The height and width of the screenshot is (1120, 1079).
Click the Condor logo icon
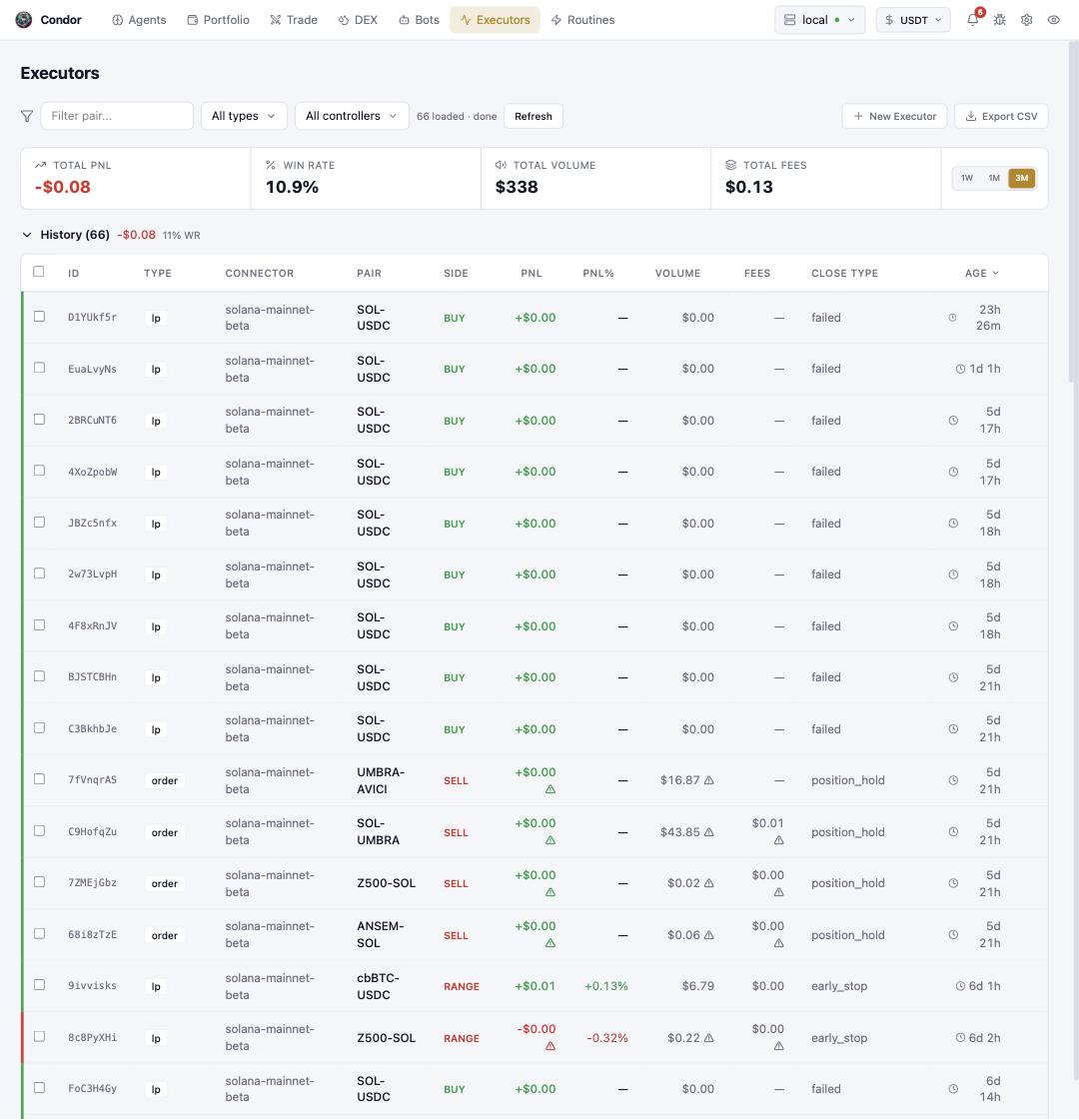click(x=24, y=20)
